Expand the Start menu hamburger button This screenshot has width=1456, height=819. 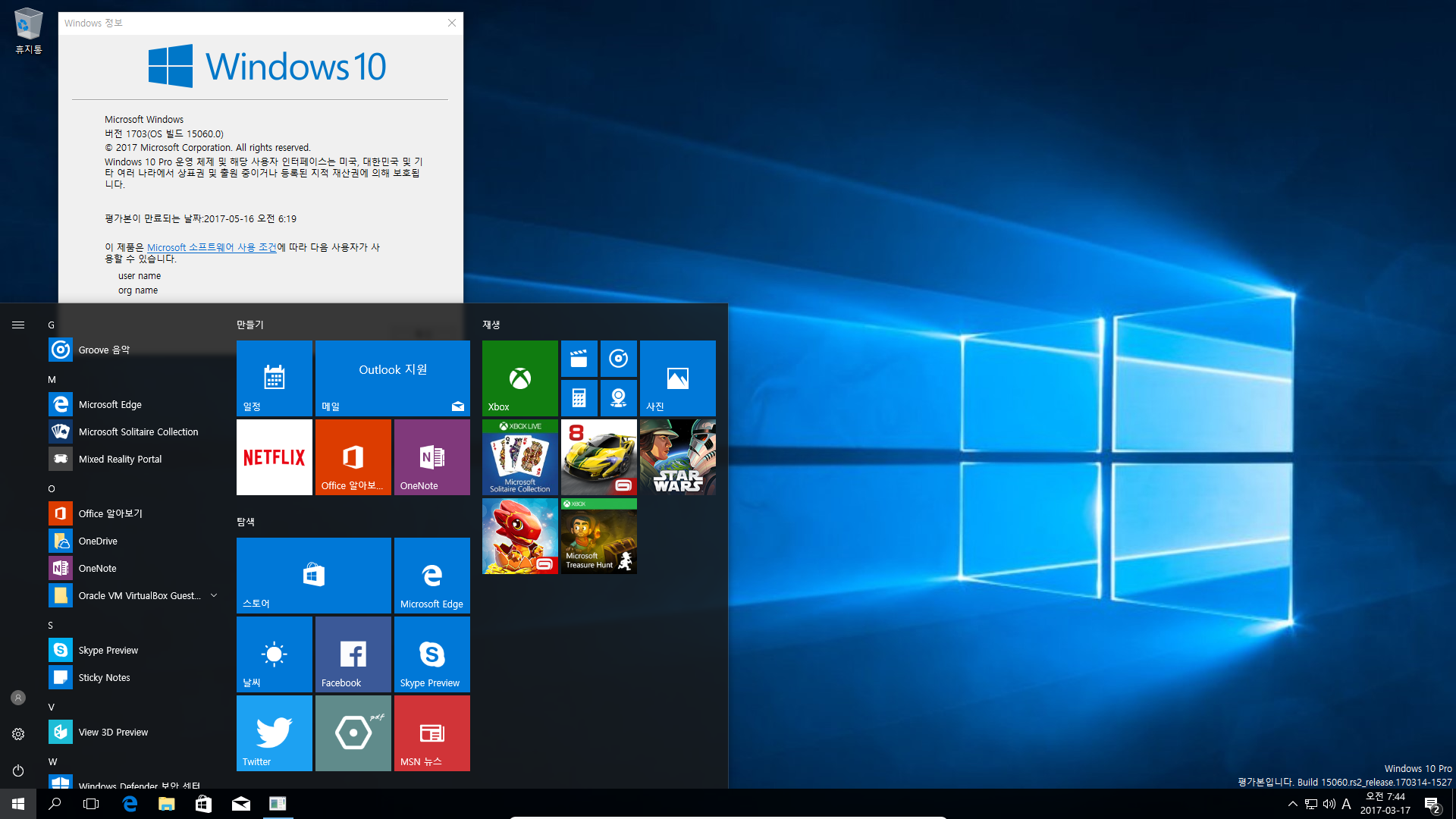18,325
